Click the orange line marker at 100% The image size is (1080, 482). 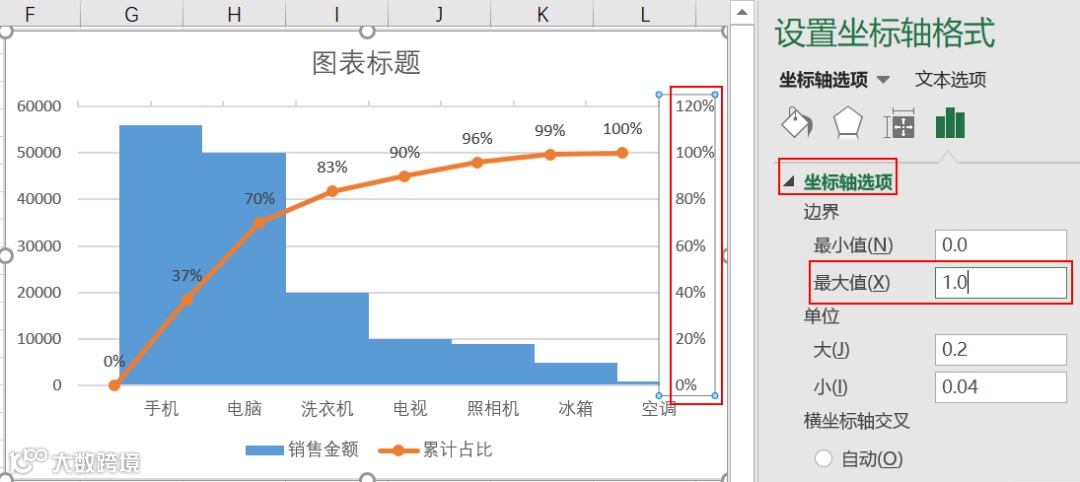tap(622, 153)
